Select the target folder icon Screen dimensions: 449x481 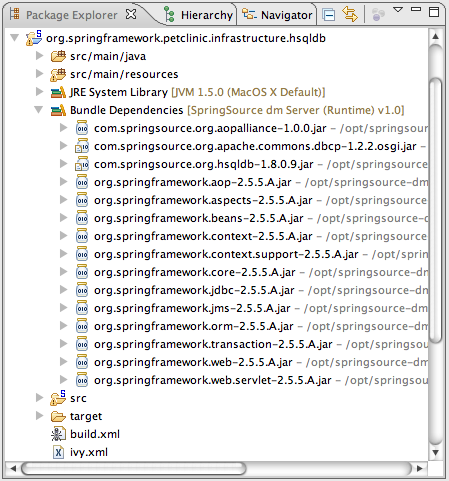point(58,416)
